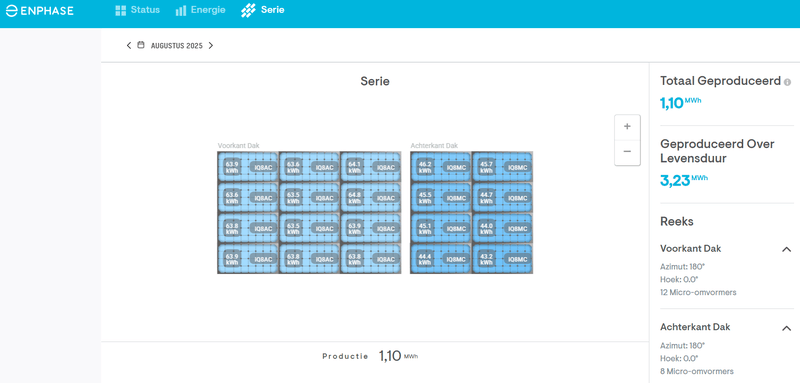Click the 8 Micro-omvormers text
This screenshot has width=800, height=383.
tap(696, 371)
